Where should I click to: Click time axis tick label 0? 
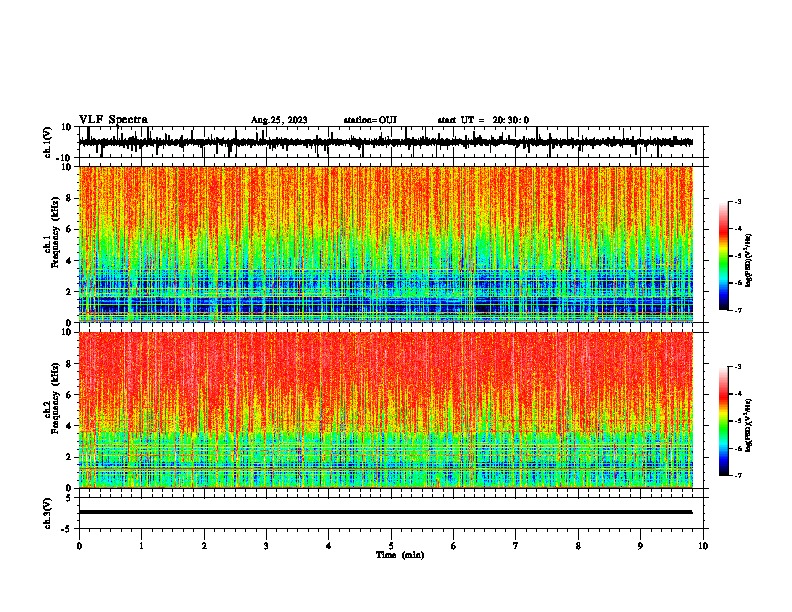[79, 546]
